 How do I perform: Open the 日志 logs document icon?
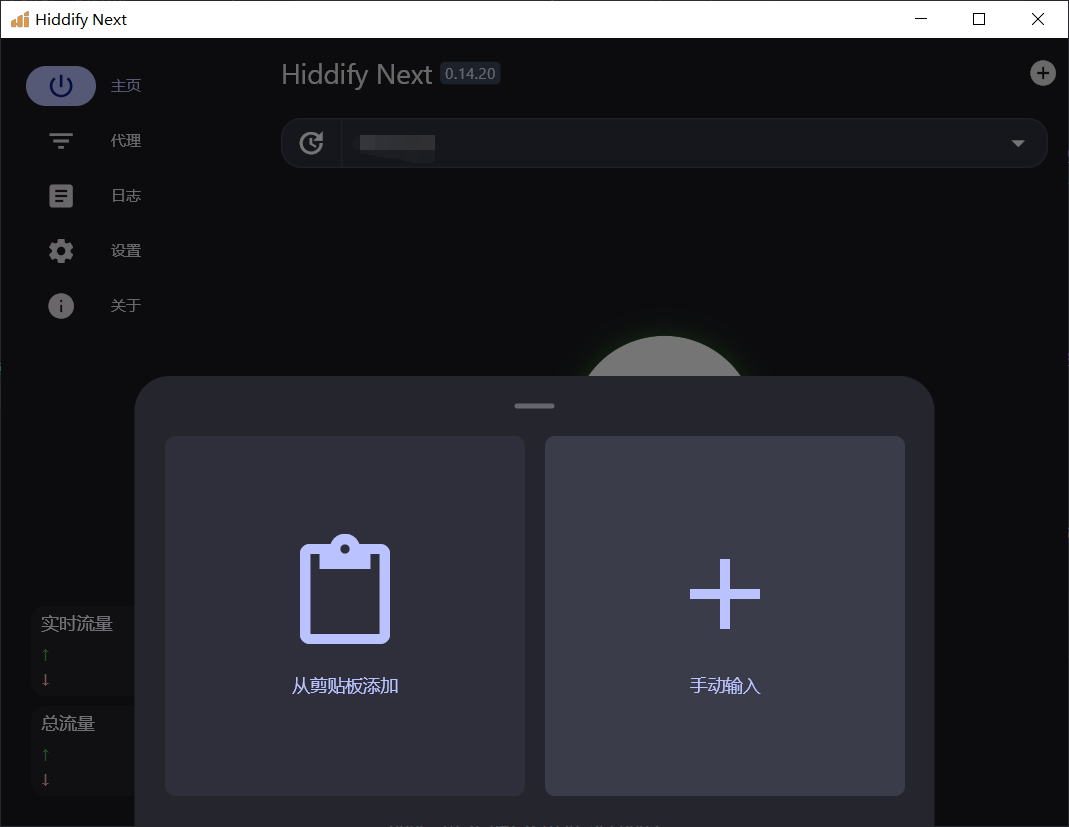pos(61,196)
